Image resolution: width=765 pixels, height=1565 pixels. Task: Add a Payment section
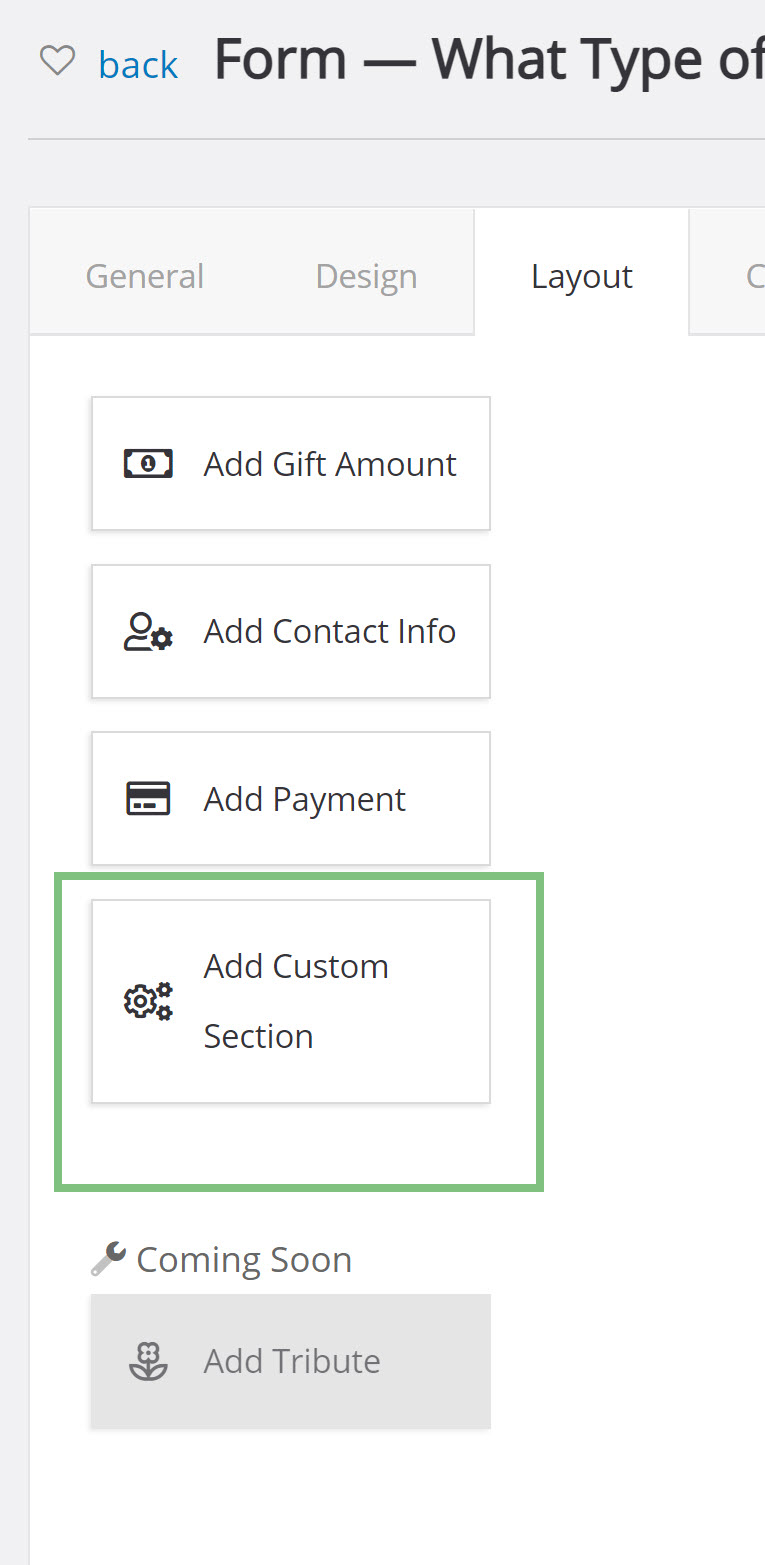click(291, 798)
